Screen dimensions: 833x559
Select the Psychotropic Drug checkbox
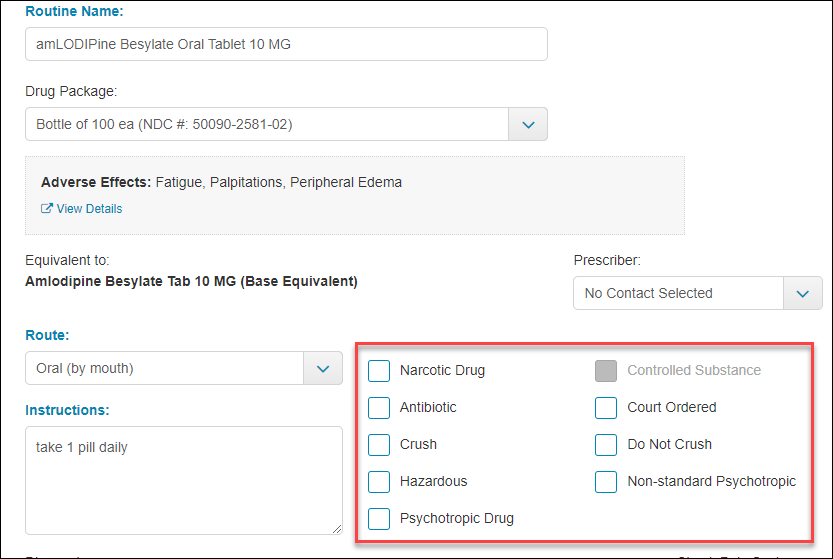(379, 519)
